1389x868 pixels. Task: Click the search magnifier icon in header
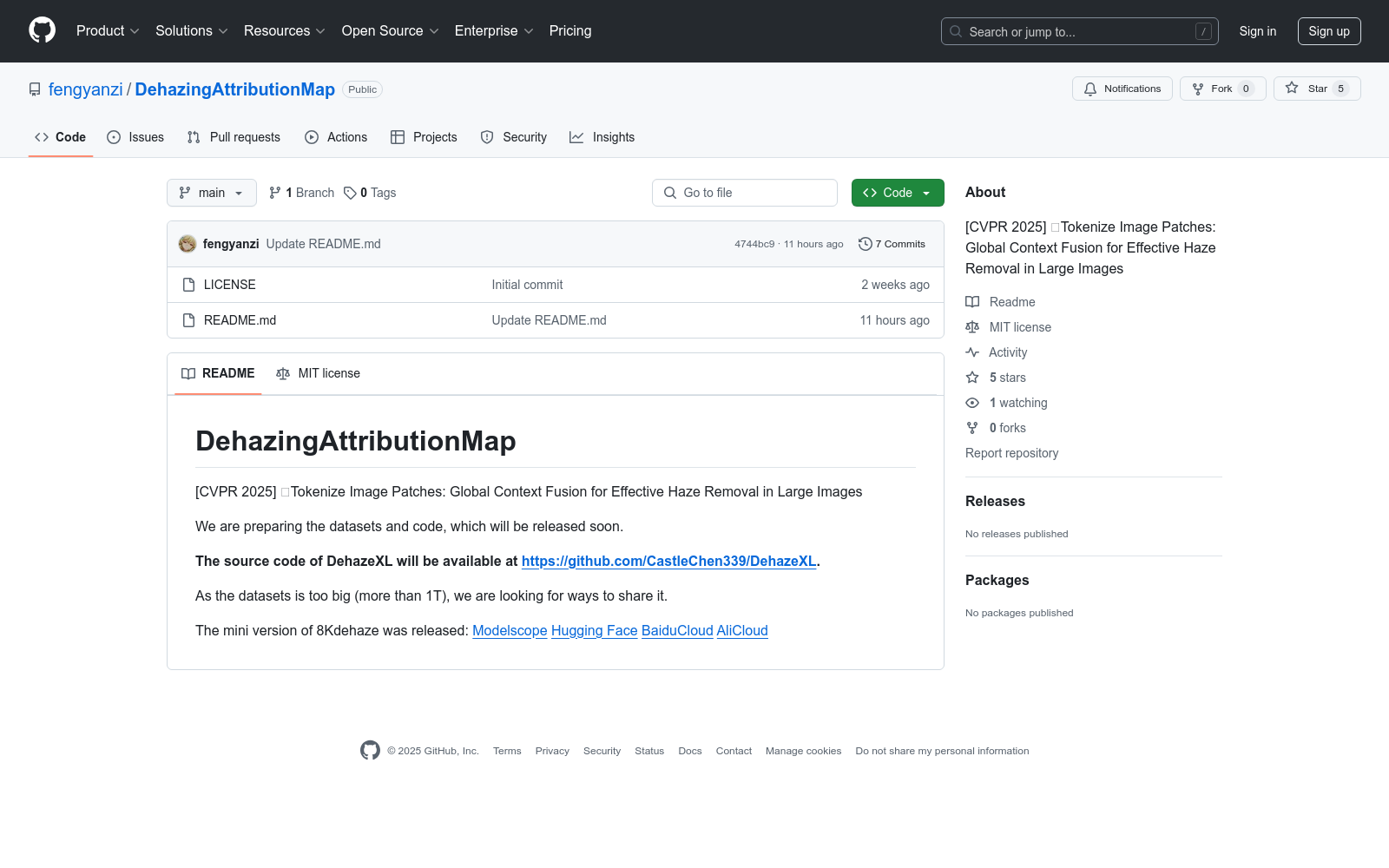coord(956,31)
